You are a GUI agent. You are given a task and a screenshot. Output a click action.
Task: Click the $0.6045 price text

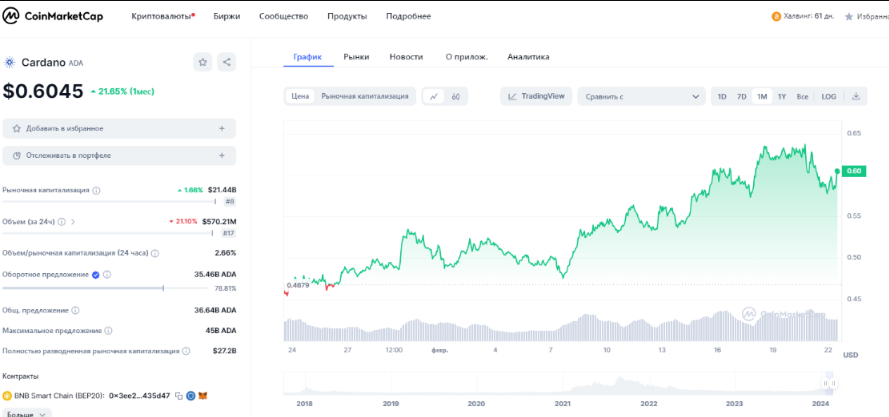[43, 91]
